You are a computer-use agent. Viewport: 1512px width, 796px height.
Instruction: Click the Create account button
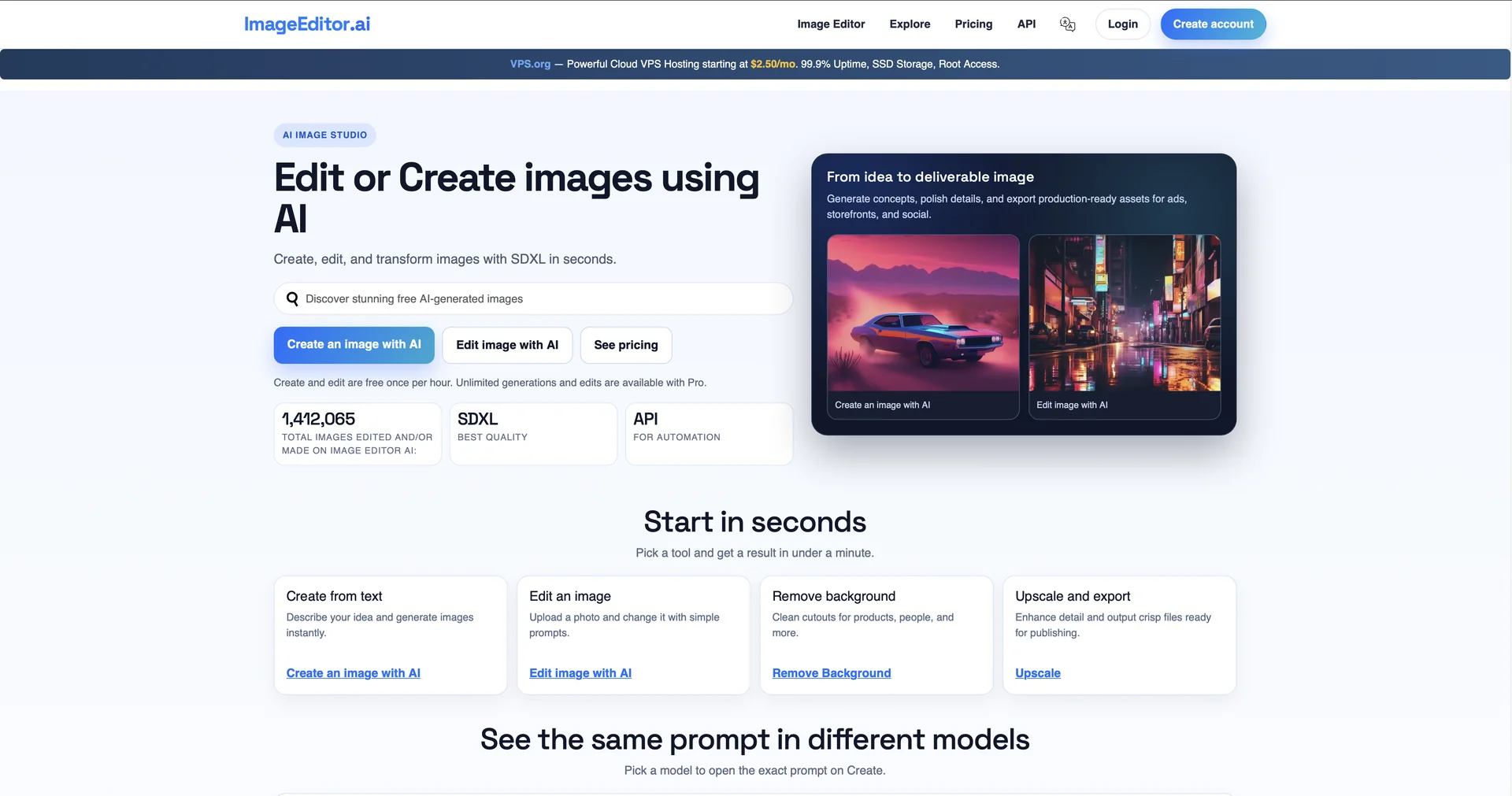pos(1213,24)
